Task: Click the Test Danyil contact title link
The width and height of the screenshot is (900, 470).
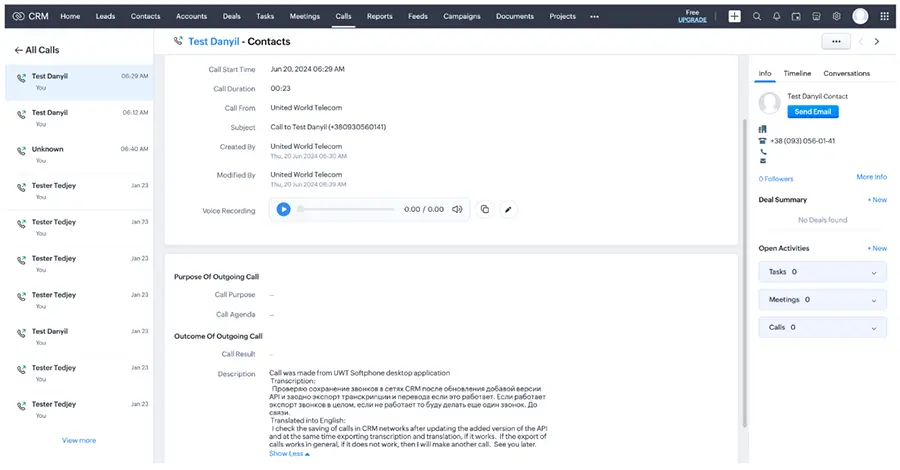Action: pos(214,41)
